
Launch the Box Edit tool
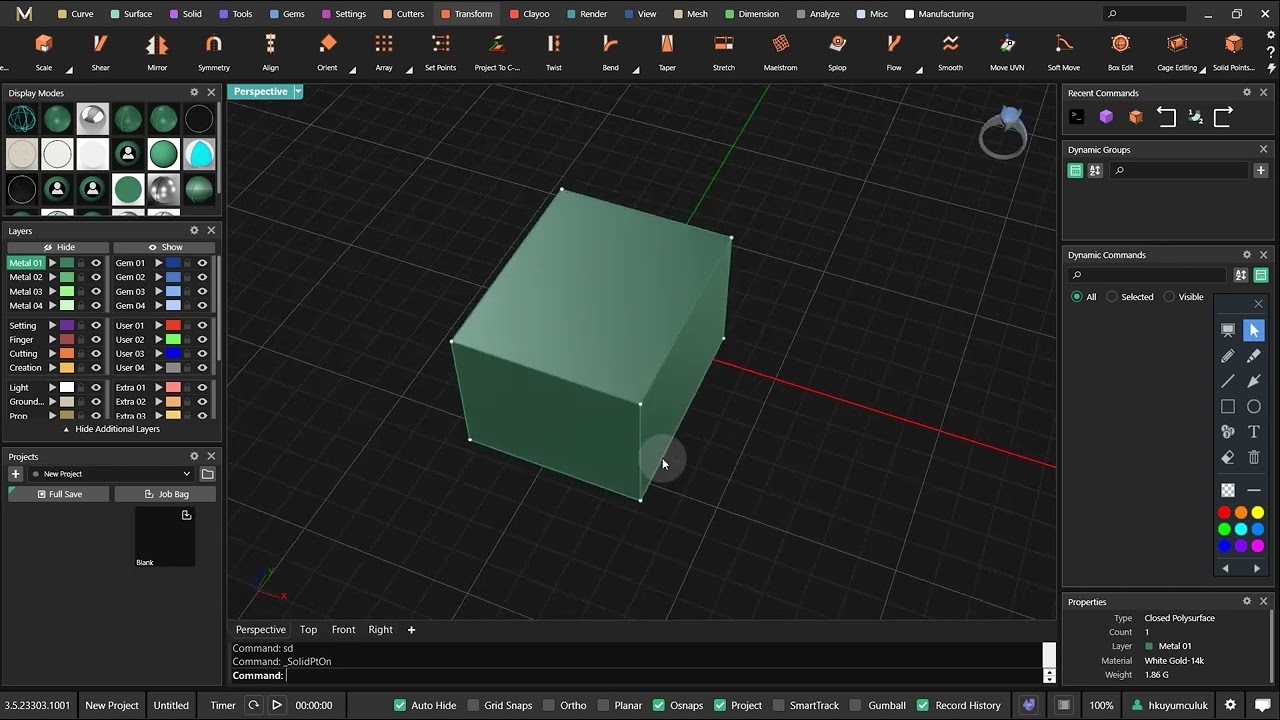pyautogui.click(x=1120, y=51)
